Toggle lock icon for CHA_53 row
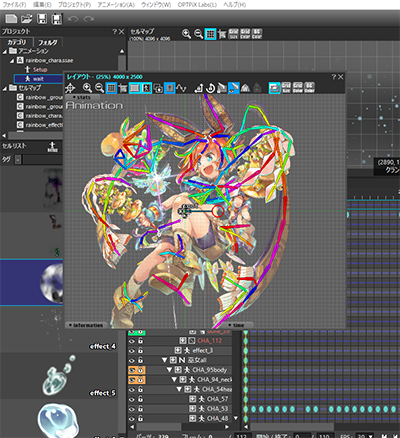The height and width of the screenshot is (438, 400). coord(141,409)
